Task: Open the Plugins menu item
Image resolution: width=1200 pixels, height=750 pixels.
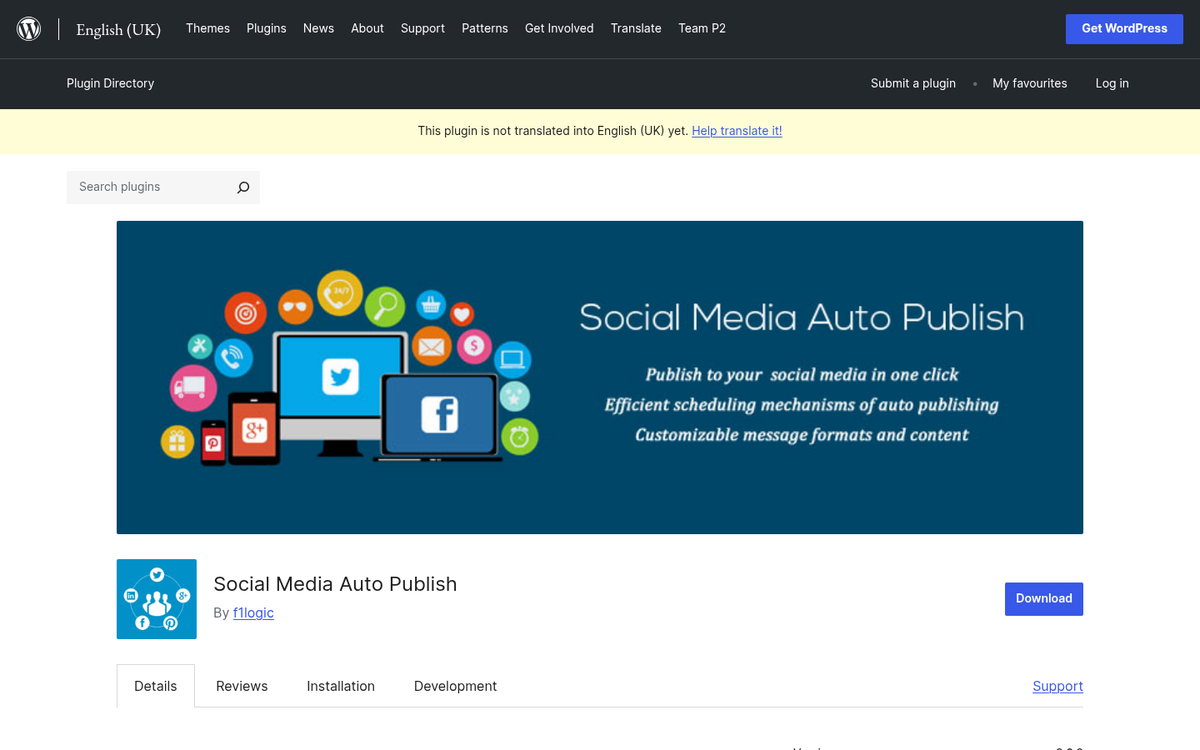Action: click(266, 28)
